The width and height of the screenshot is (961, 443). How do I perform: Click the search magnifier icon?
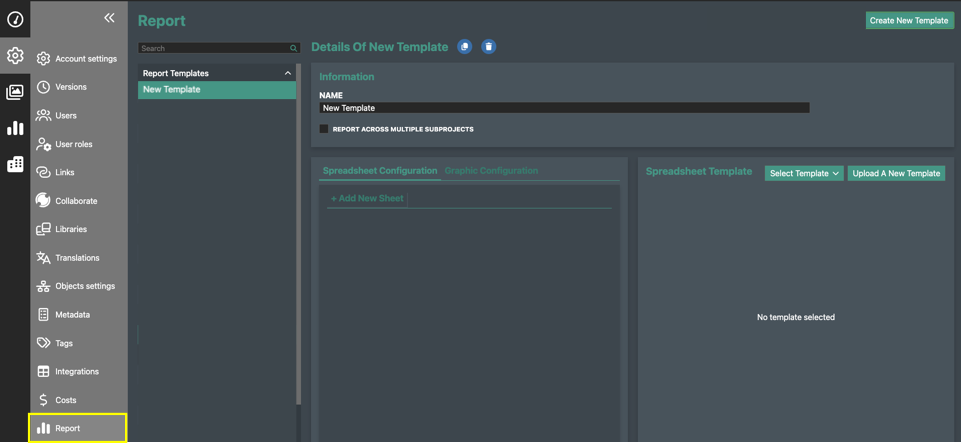tap(293, 48)
